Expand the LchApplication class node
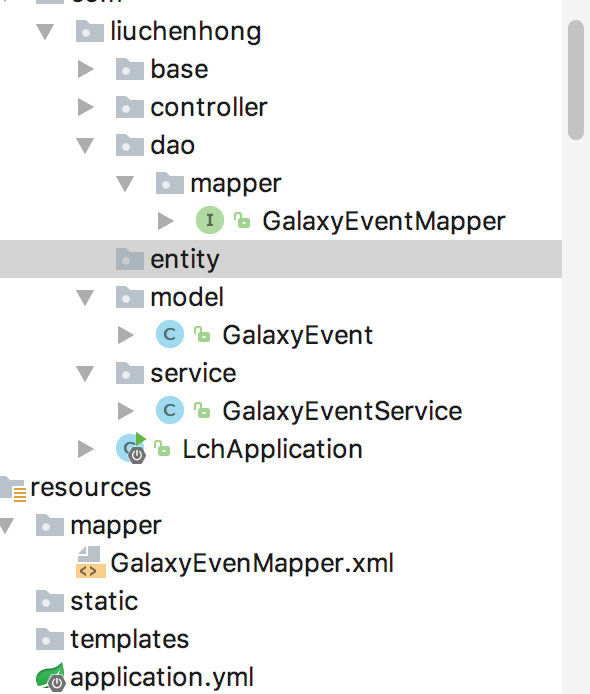Viewport: 590px width, 694px height. tap(85, 449)
